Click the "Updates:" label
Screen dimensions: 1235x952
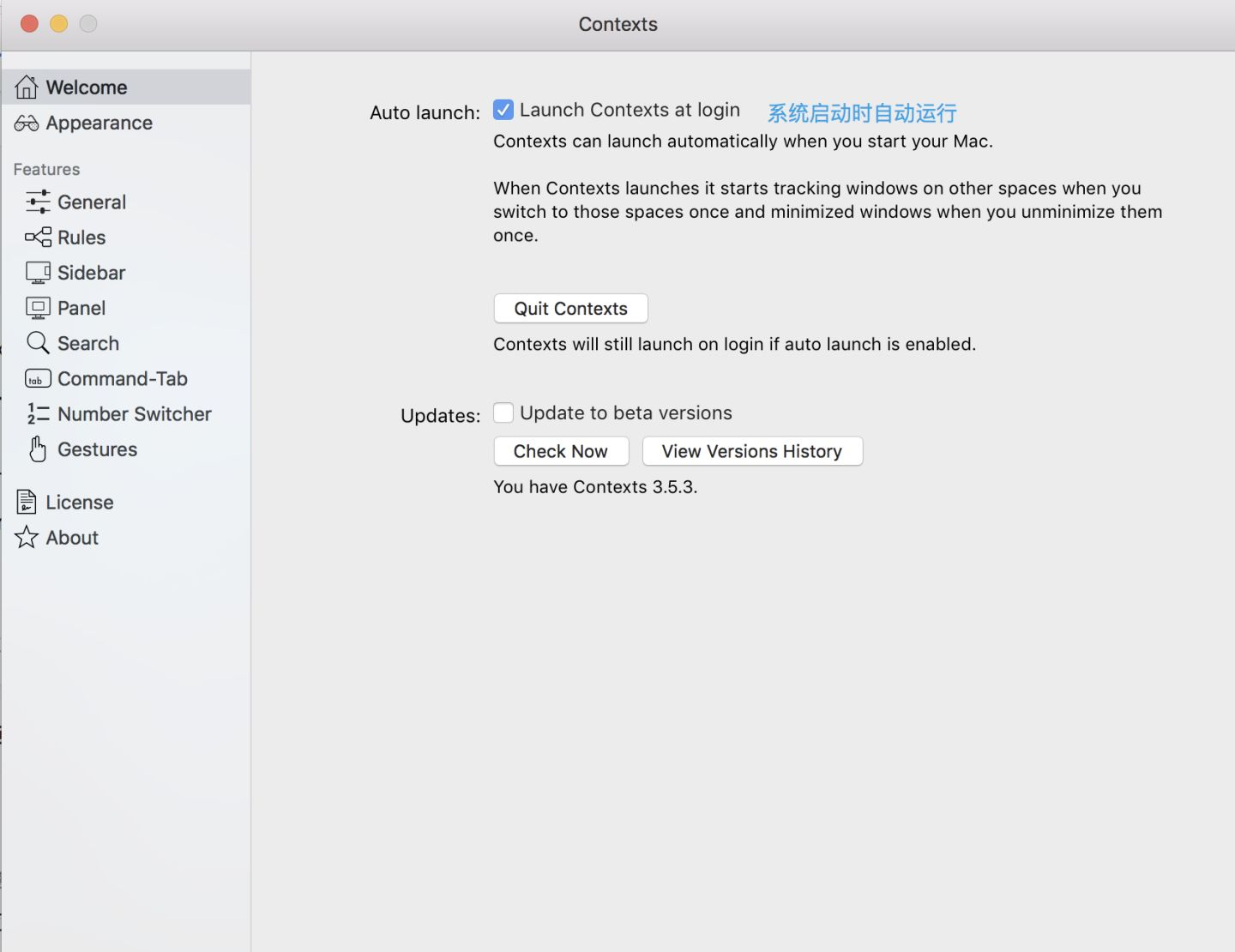tap(440, 416)
